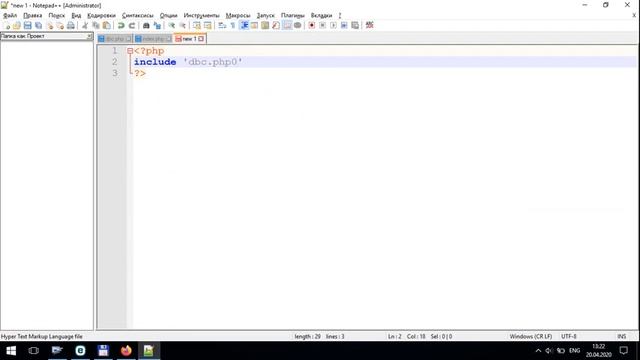
Task: Open the Синтаксисы menu
Action: (x=138, y=16)
